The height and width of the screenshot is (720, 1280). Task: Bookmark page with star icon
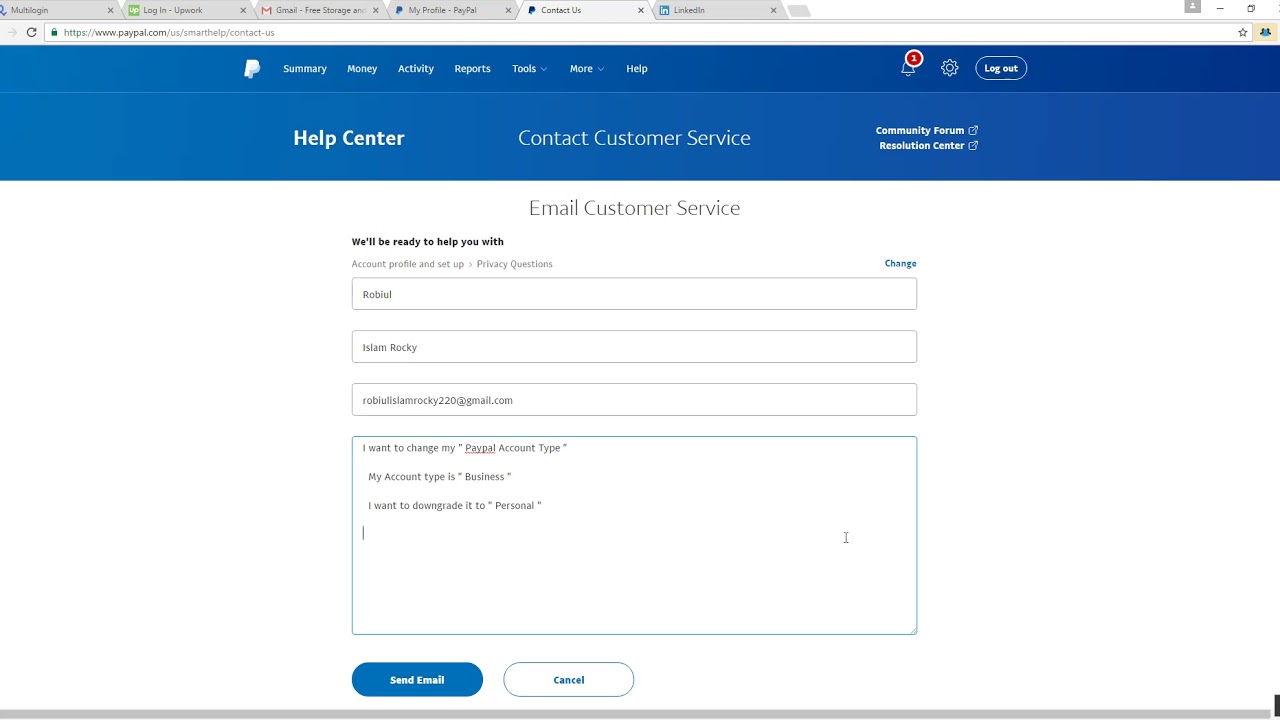(1243, 32)
